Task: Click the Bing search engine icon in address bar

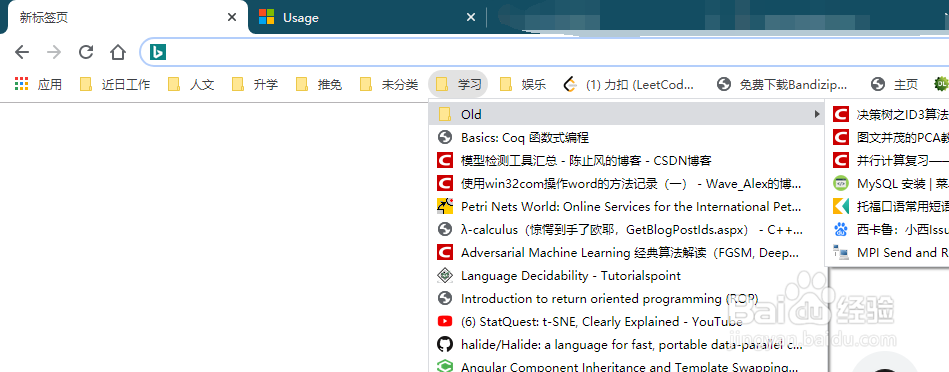Action: tap(158, 52)
